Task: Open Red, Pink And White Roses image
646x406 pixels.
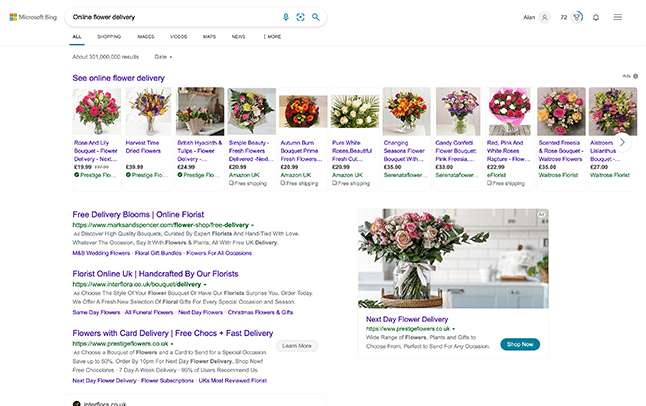Action: point(510,111)
